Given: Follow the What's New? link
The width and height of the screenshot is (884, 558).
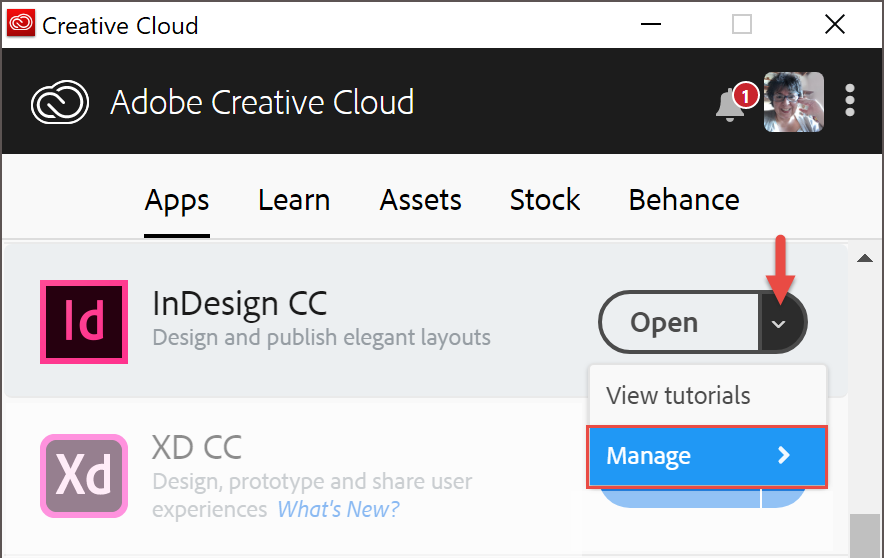Looking at the screenshot, I should coord(338,510).
